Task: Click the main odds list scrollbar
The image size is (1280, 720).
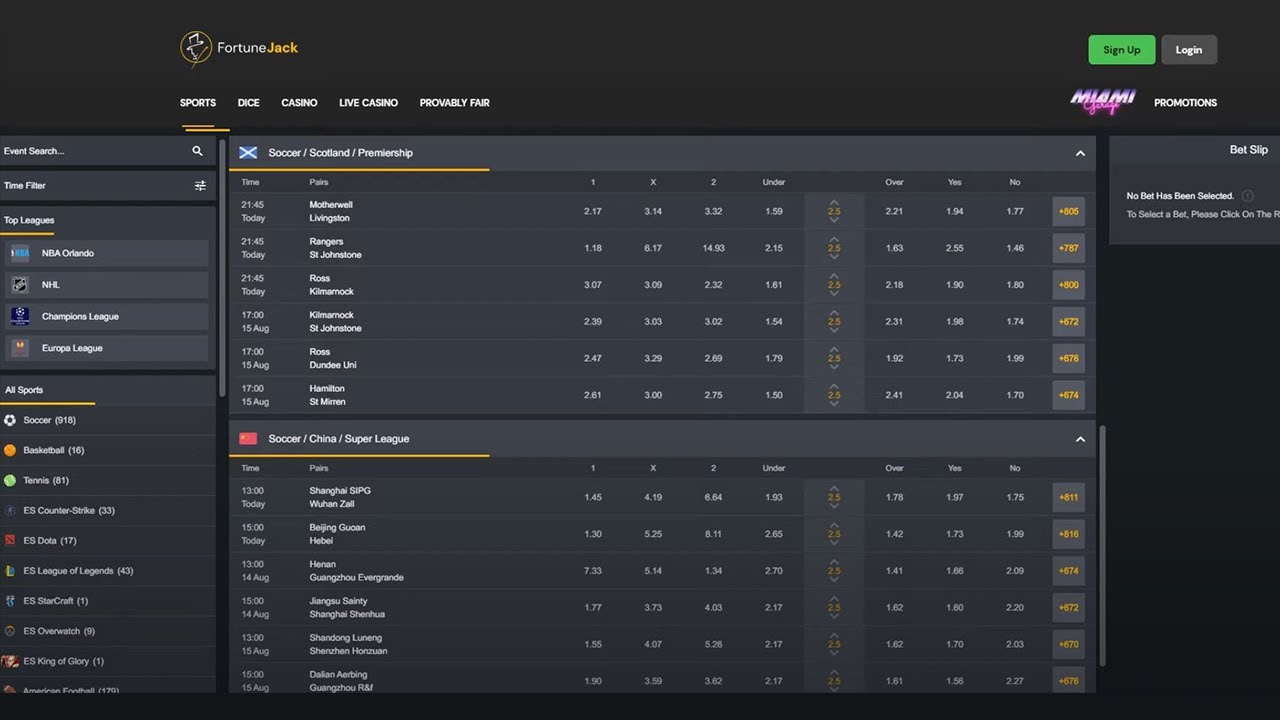Action: (x=1103, y=547)
